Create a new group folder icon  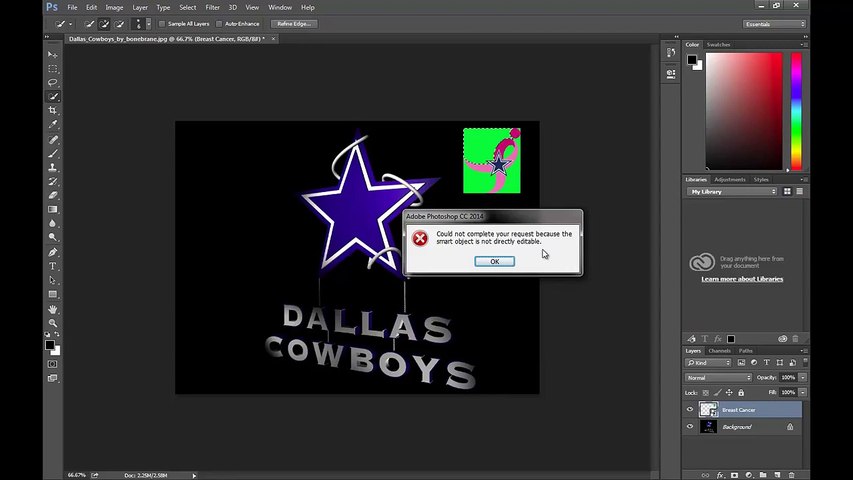click(x=763, y=475)
